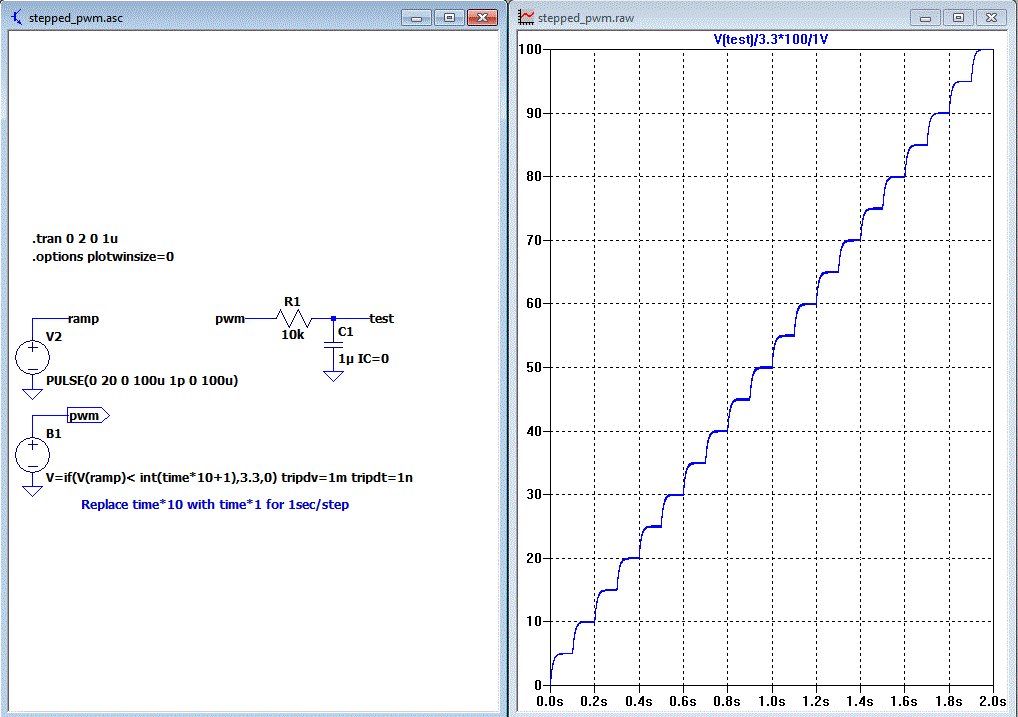Click the waveform window title icon
Screen dimensions: 1018x717
526,18
